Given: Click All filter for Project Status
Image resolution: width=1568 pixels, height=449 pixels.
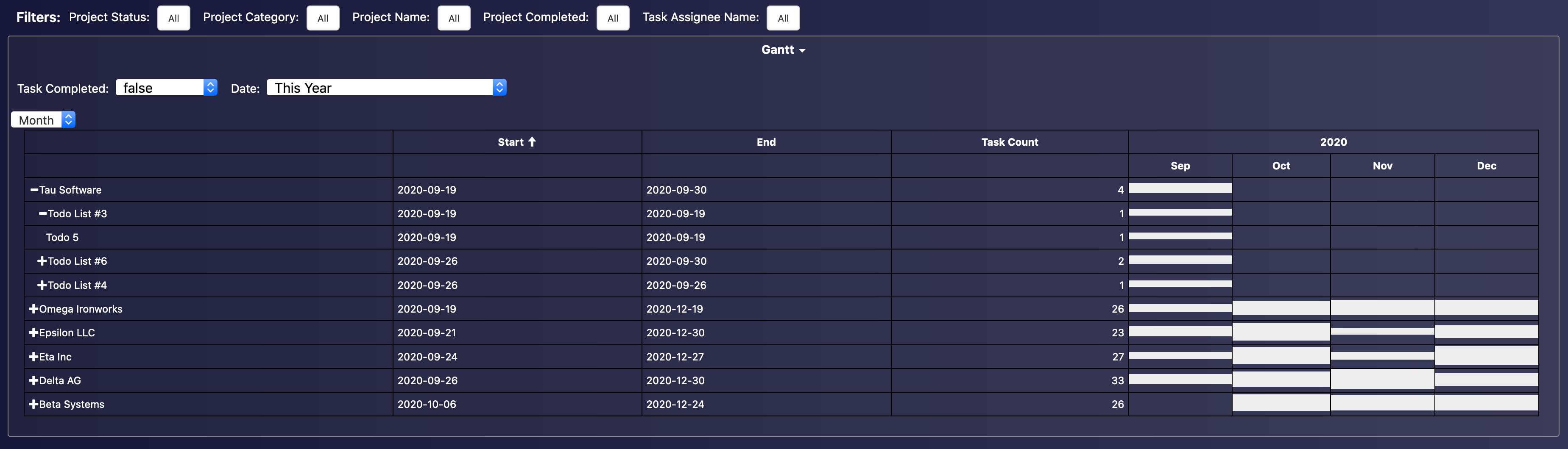Looking at the screenshot, I should click(173, 18).
